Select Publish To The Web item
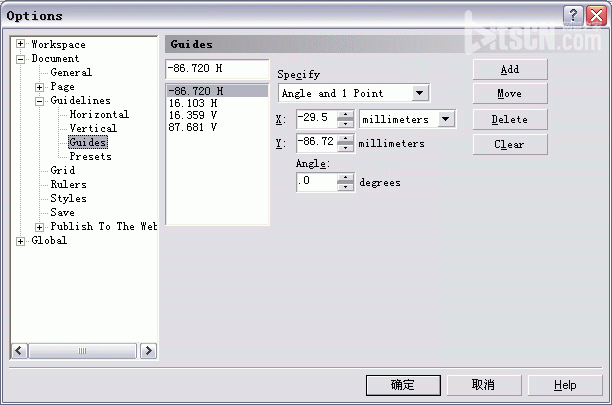The image size is (612, 405). coord(103,226)
